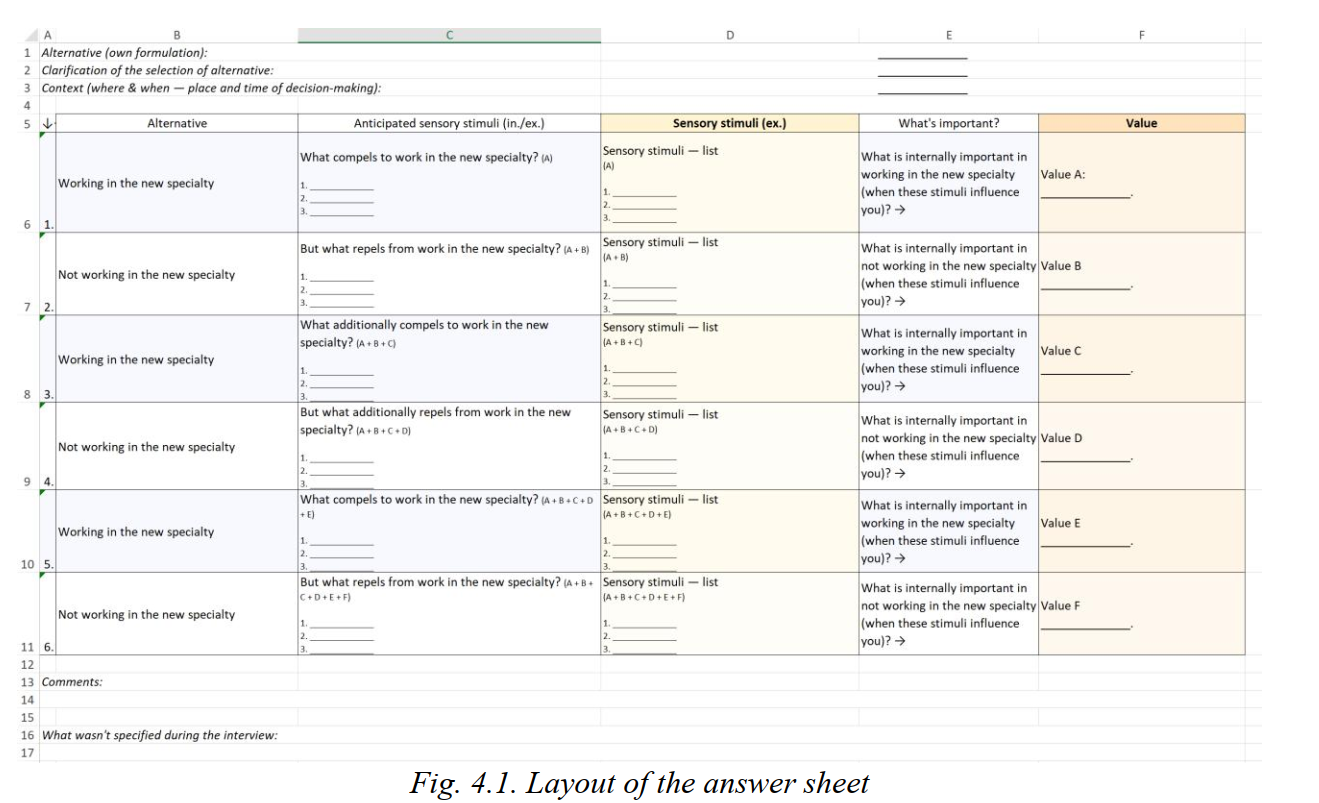
Task: Click blank underline in cell E1
Action: [922, 58]
